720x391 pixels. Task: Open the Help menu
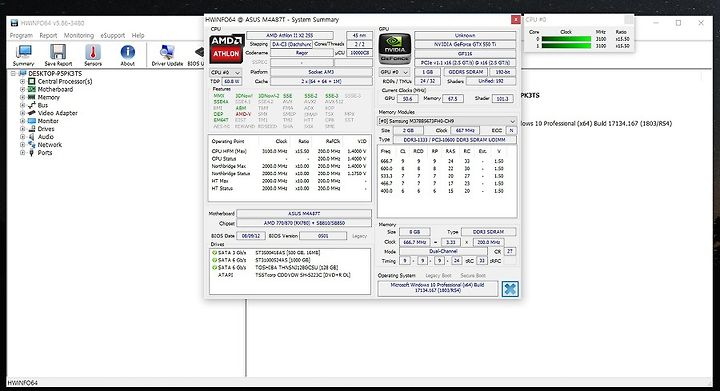(138, 35)
